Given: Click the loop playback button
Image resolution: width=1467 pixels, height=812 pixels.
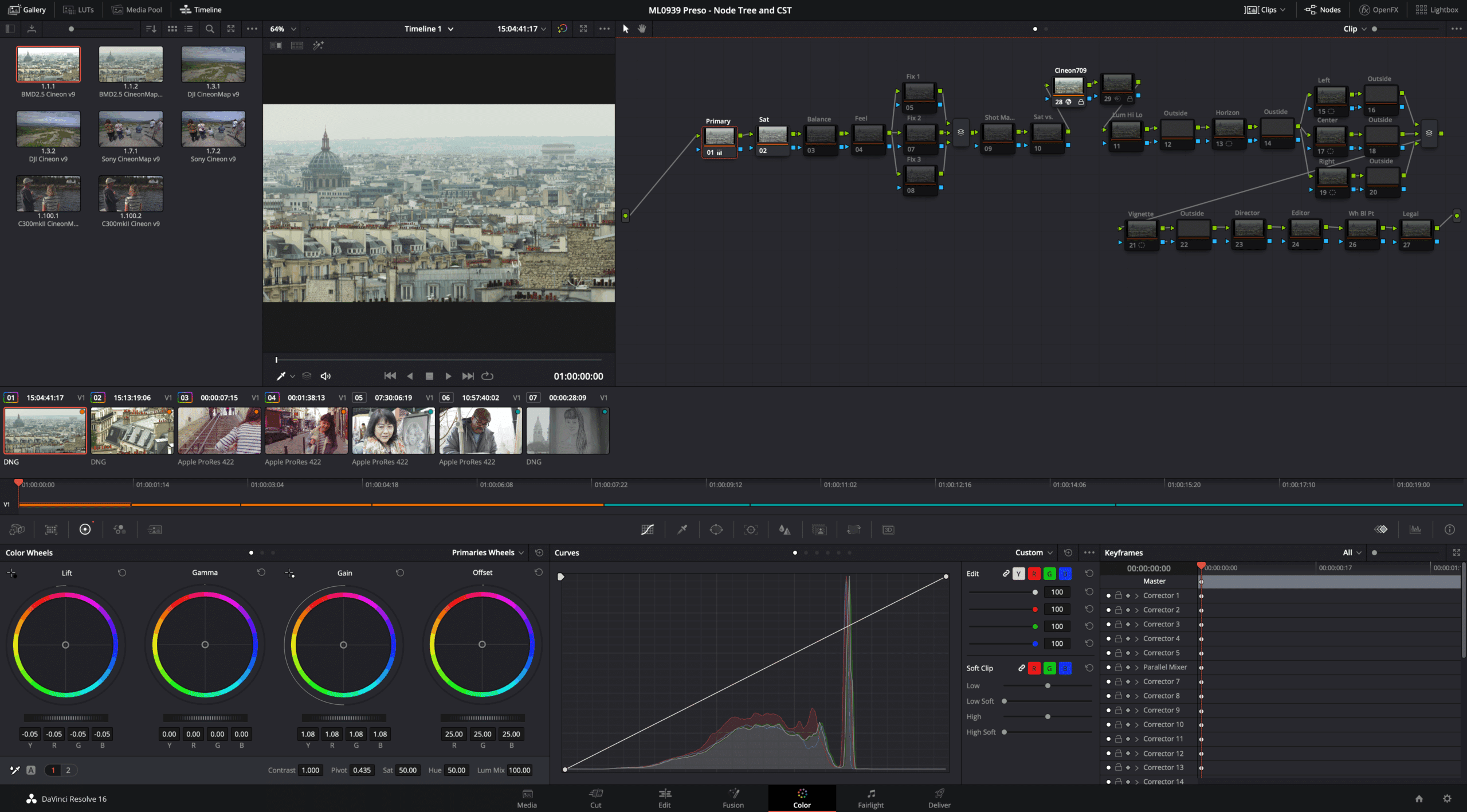Looking at the screenshot, I should 487,376.
